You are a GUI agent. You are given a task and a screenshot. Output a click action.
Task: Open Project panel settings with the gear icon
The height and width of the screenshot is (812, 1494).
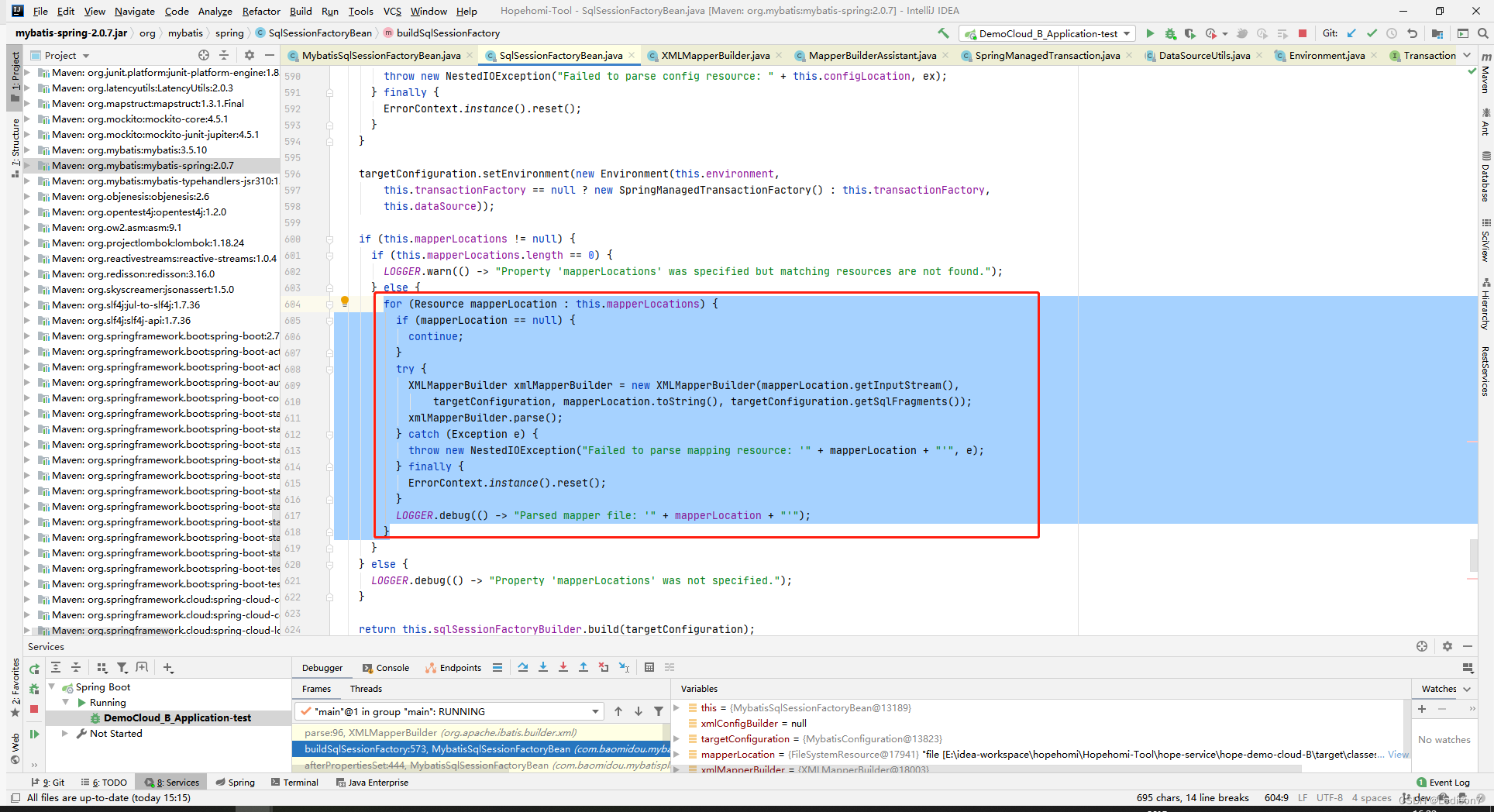click(x=249, y=55)
